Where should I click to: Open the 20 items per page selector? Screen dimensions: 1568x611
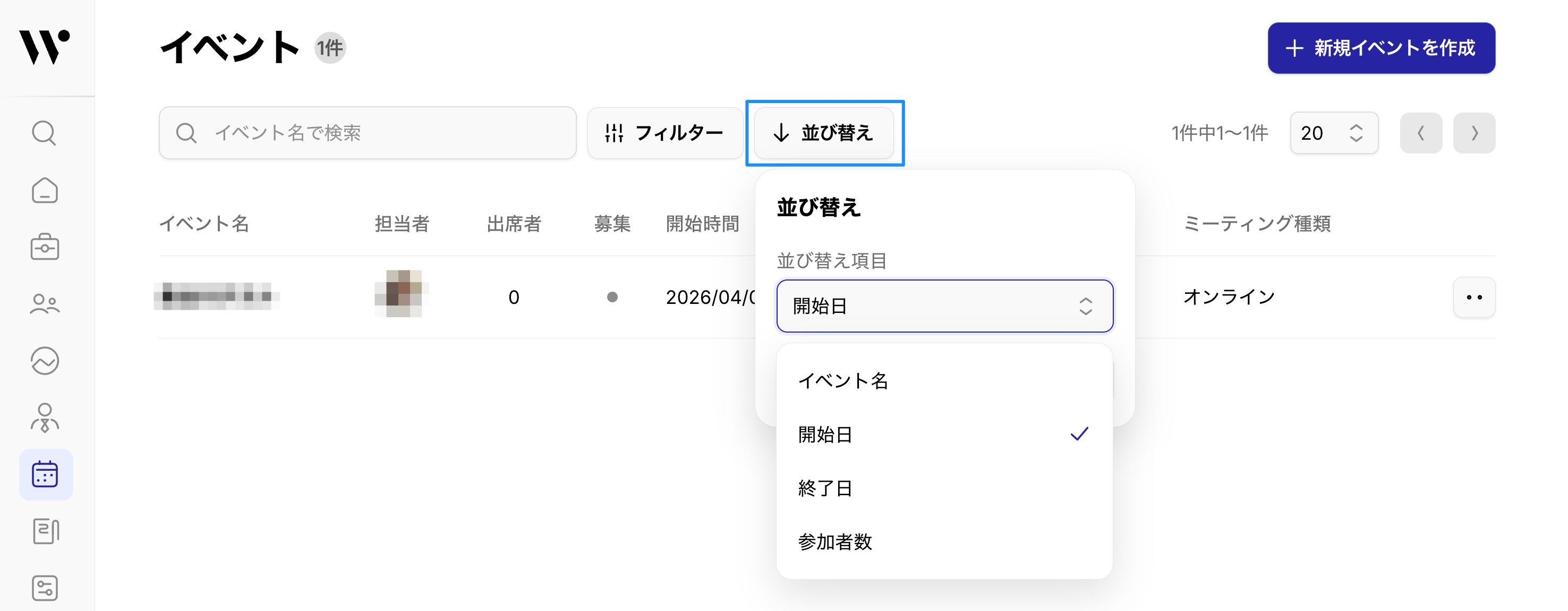tap(1333, 133)
